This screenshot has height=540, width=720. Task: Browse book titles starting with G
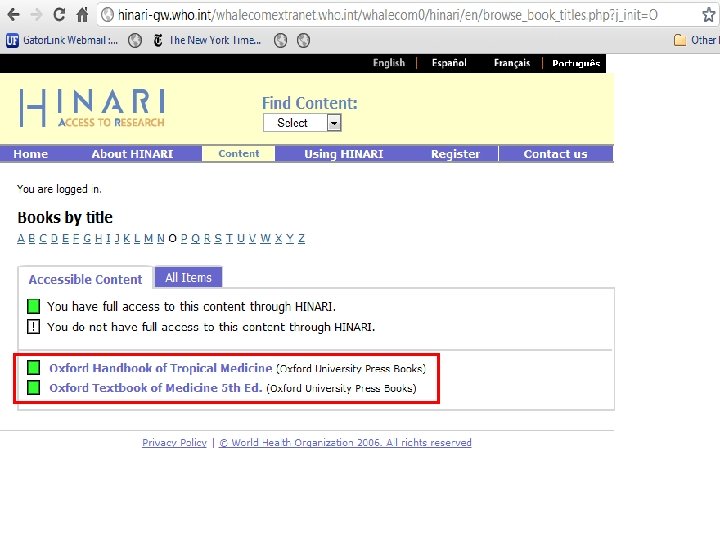[87, 238]
